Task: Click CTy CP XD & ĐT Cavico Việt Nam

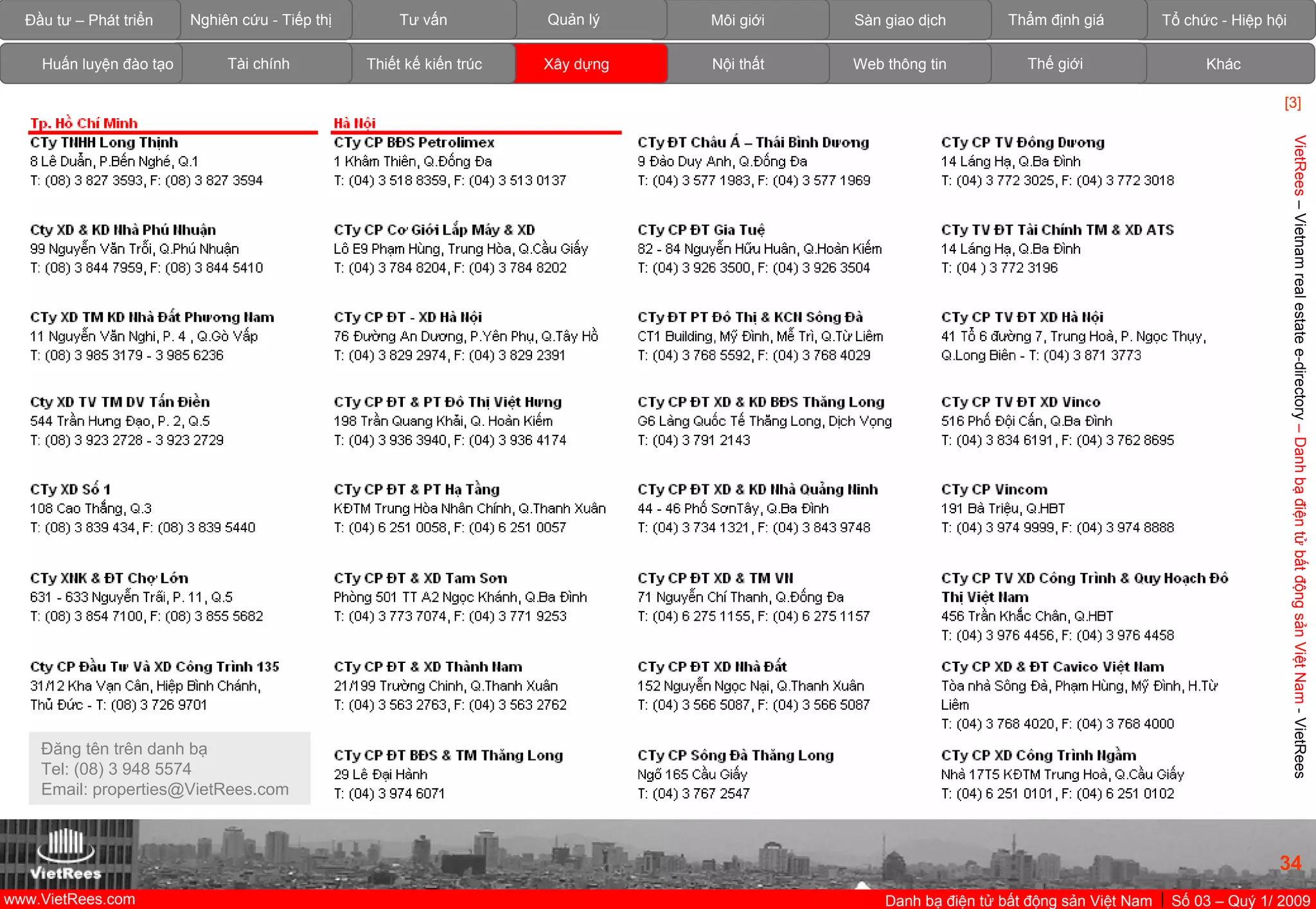Action: pos(1053,667)
